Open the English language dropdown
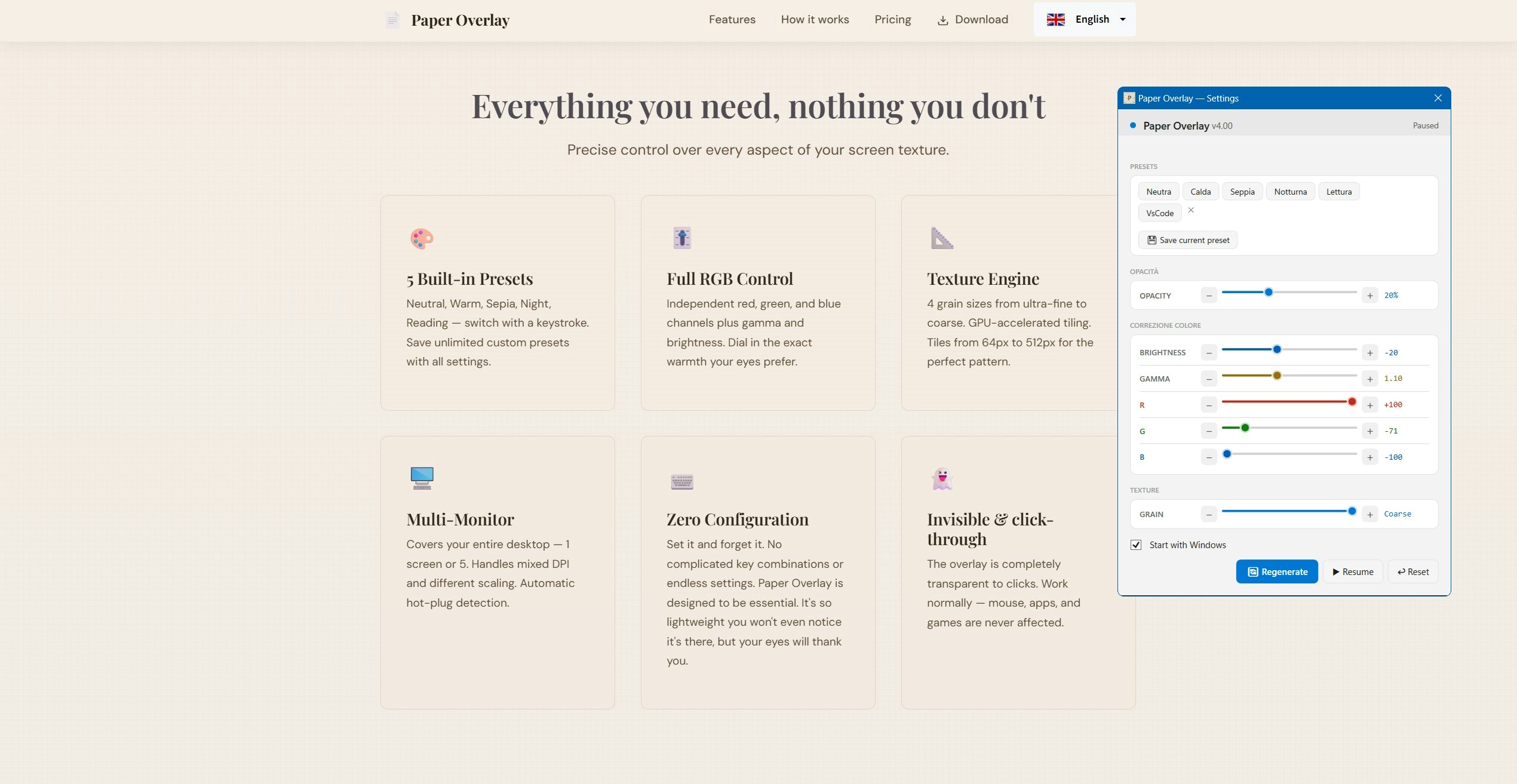The width and height of the screenshot is (1517, 784). click(x=1085, y=20)
